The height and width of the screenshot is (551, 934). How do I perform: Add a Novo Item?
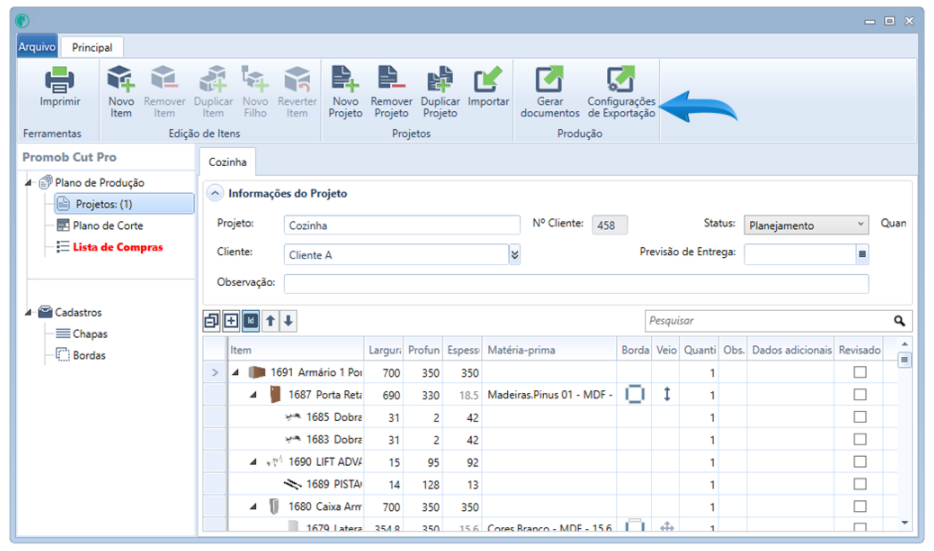[121, 91]
